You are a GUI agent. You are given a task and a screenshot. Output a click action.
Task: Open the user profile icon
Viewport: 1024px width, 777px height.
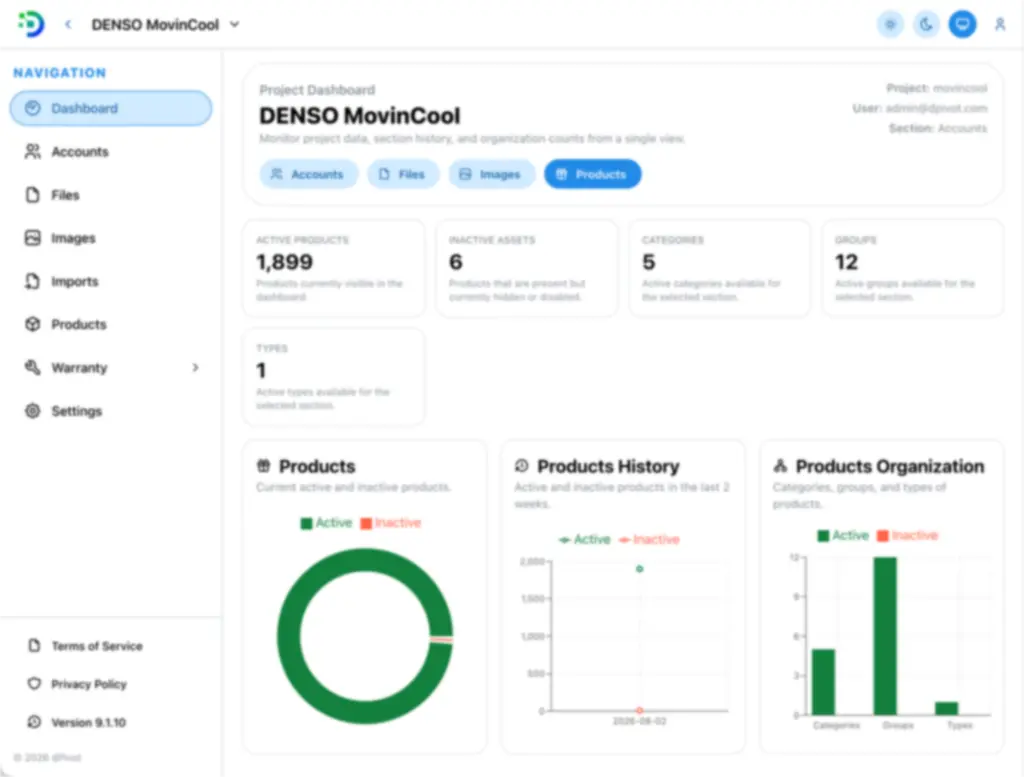1000,25
